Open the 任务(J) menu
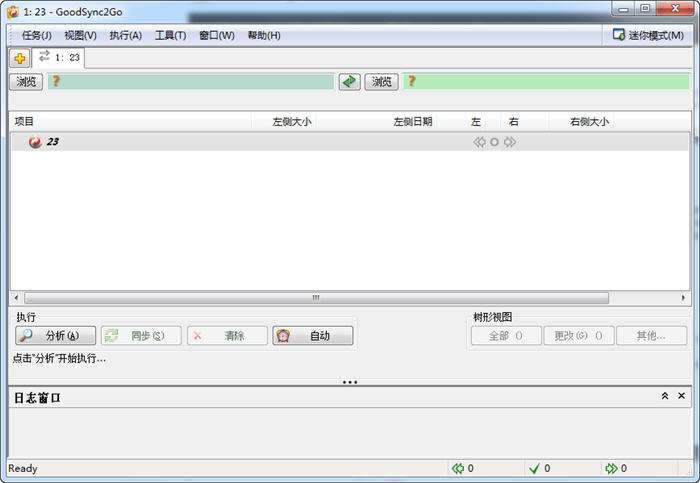This screenshot has width=700, height=483. 37,35
